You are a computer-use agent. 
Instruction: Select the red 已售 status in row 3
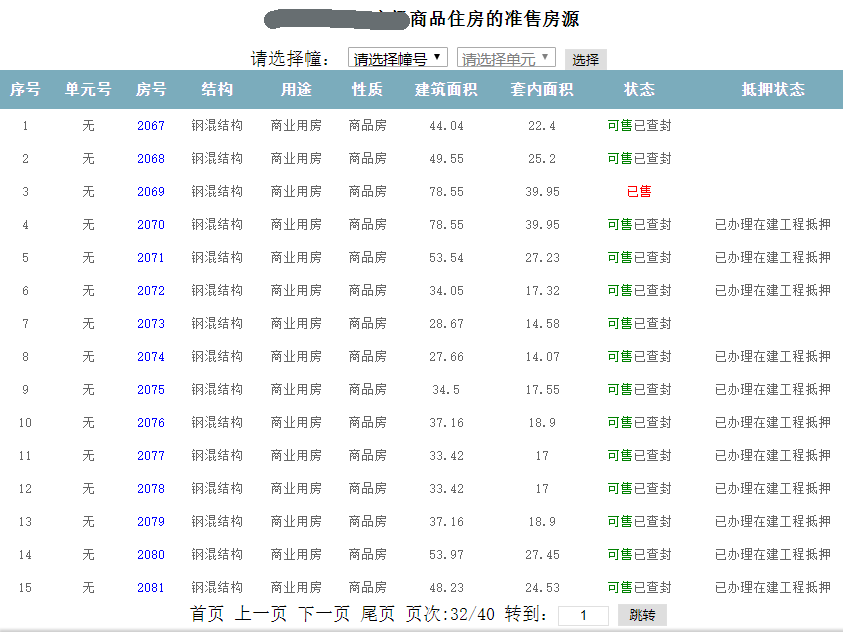tap(639, 192)
